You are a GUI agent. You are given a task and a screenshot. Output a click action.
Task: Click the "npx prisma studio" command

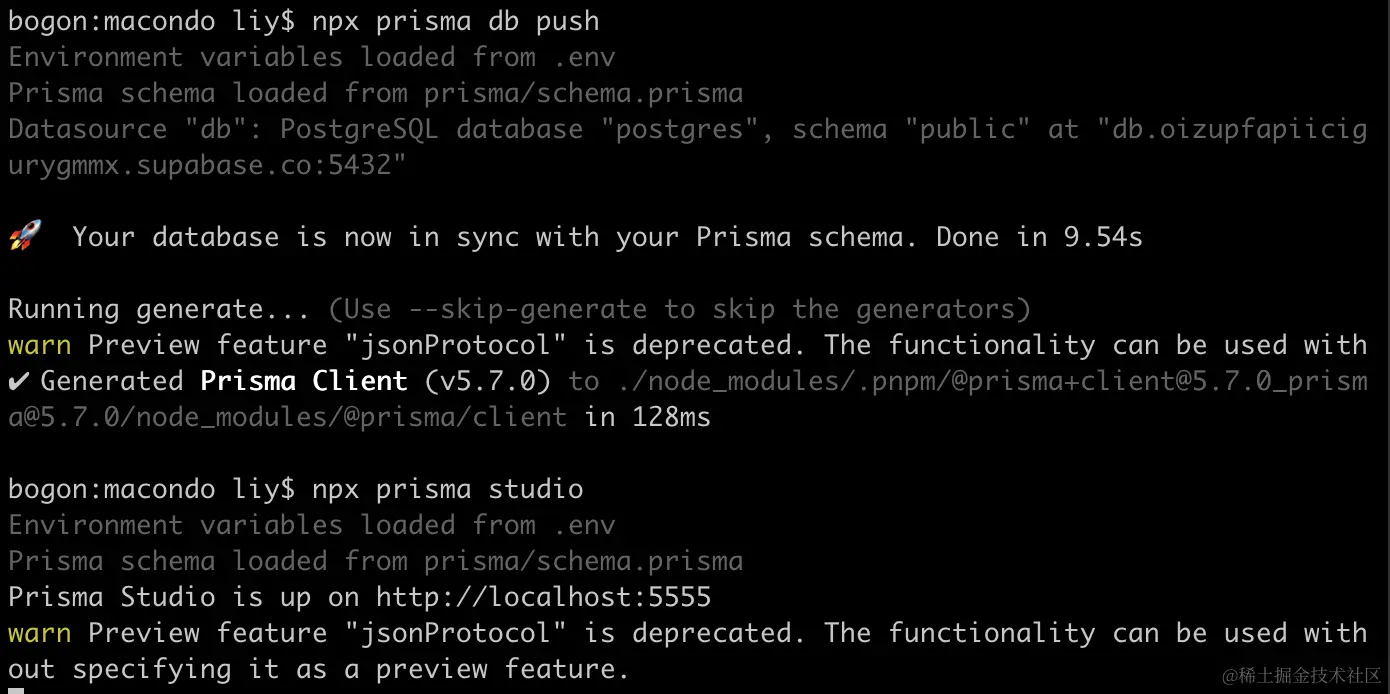[447, 489]
